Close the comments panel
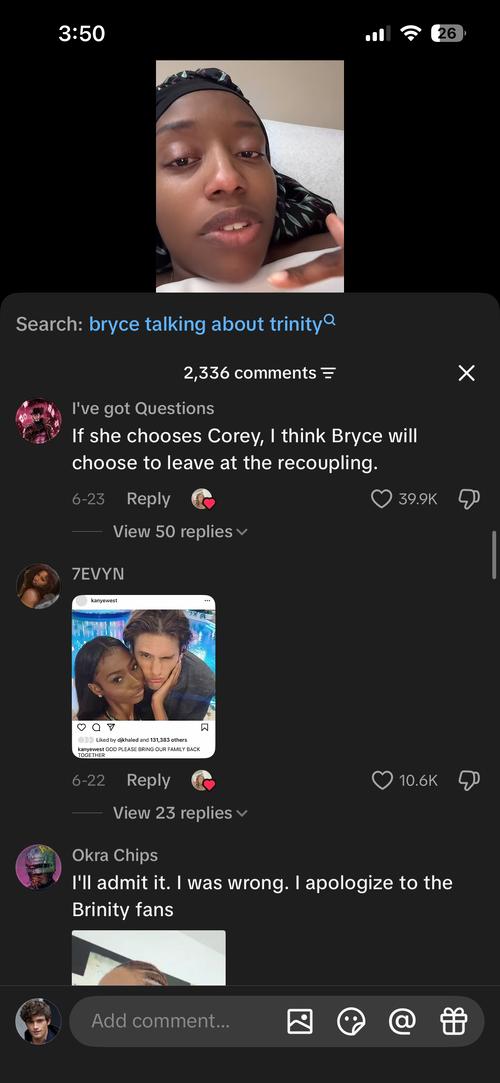 click(467, 373)
